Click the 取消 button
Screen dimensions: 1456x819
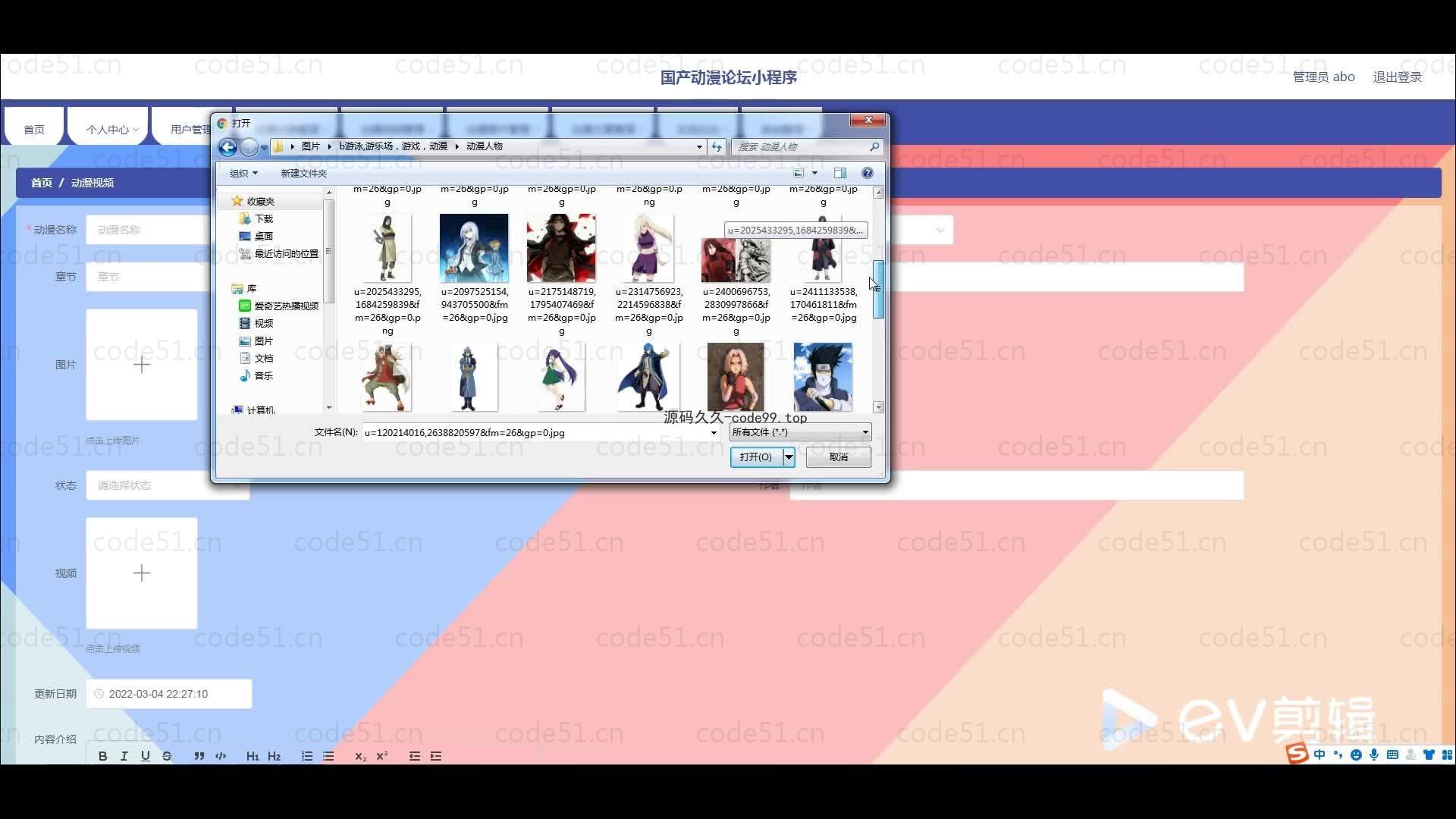(839, 457)
